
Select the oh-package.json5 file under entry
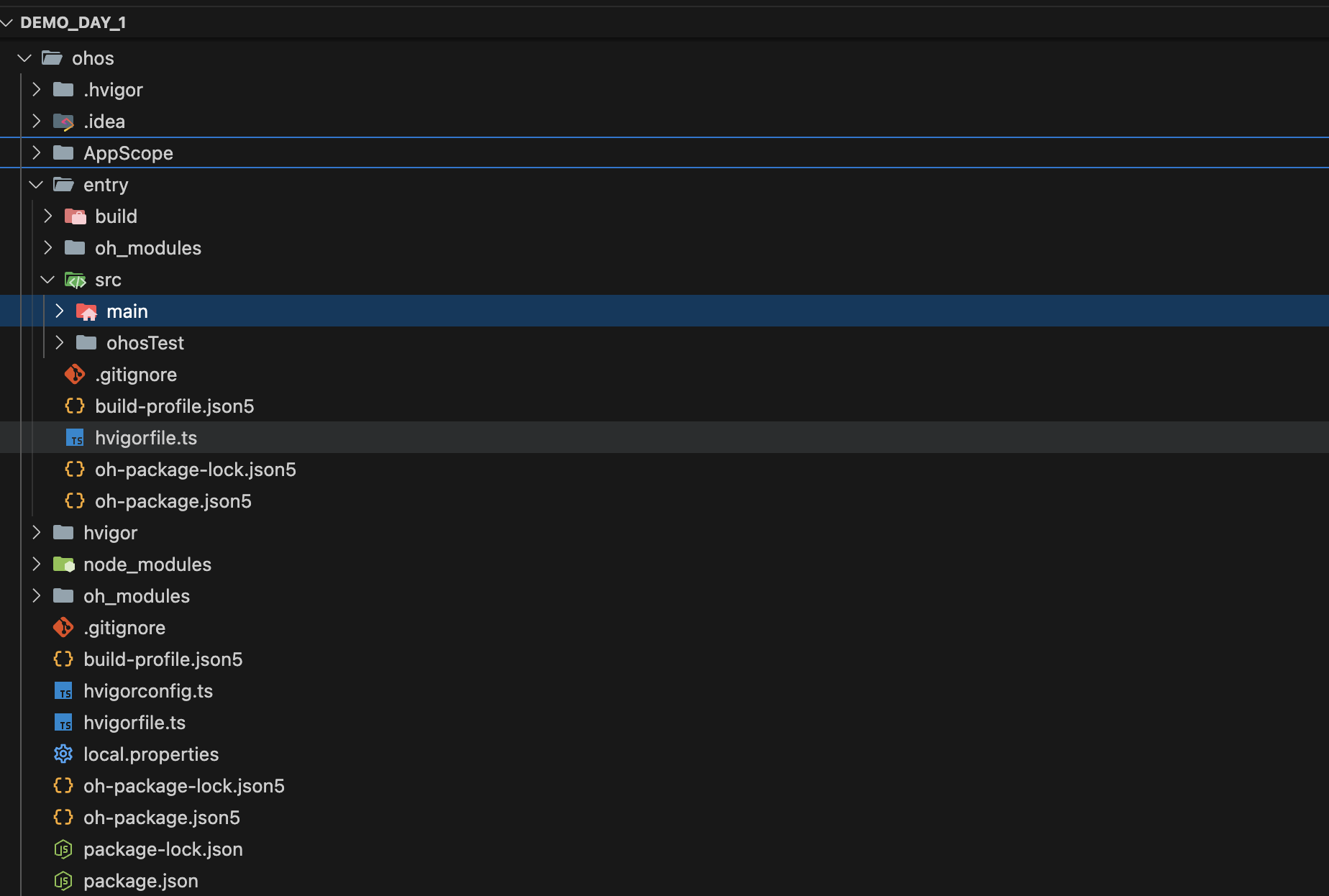(x=173, y=500)
